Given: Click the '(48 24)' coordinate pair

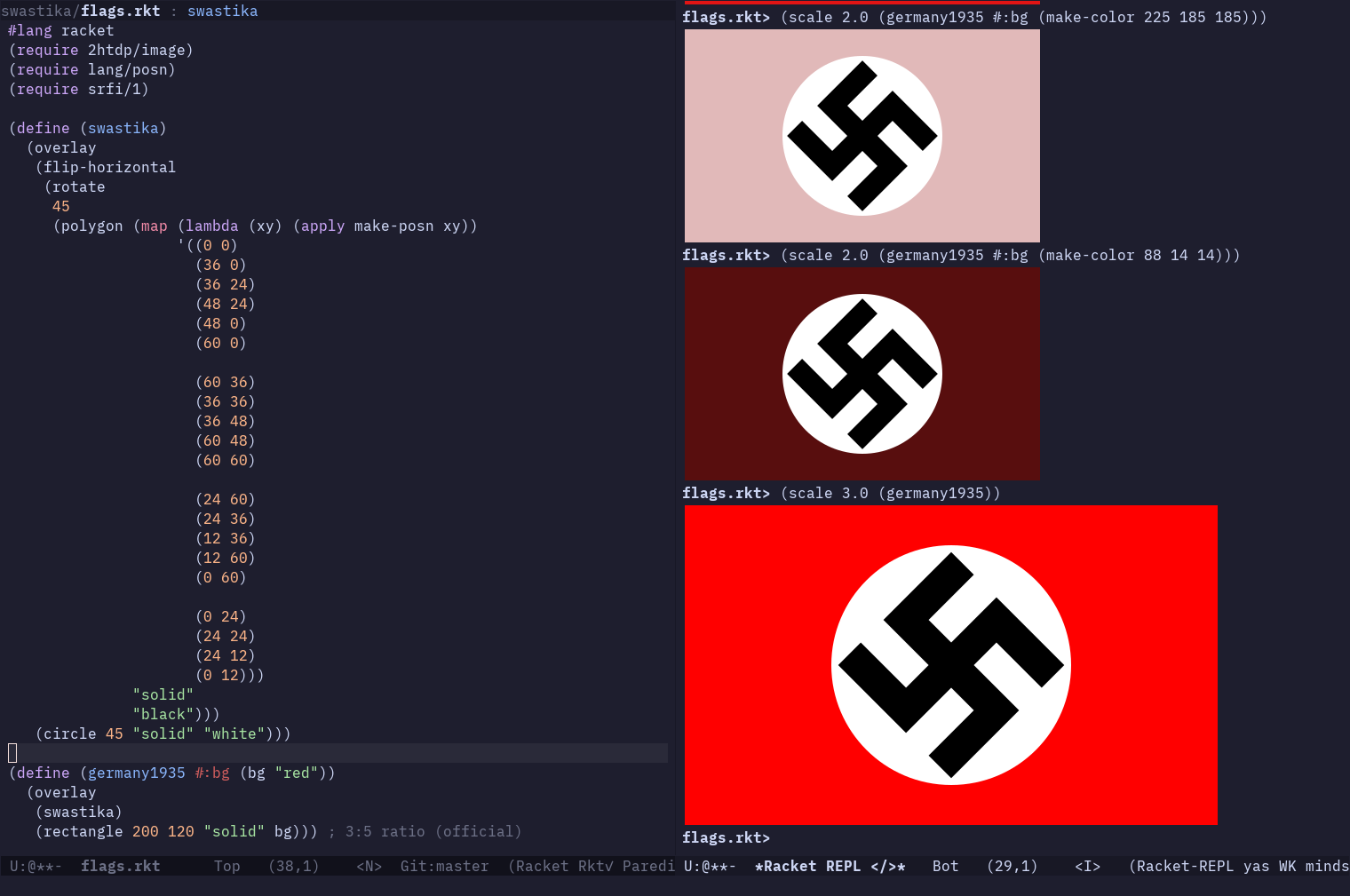Looking at the screenshot, I should click(x=226, y=304).
